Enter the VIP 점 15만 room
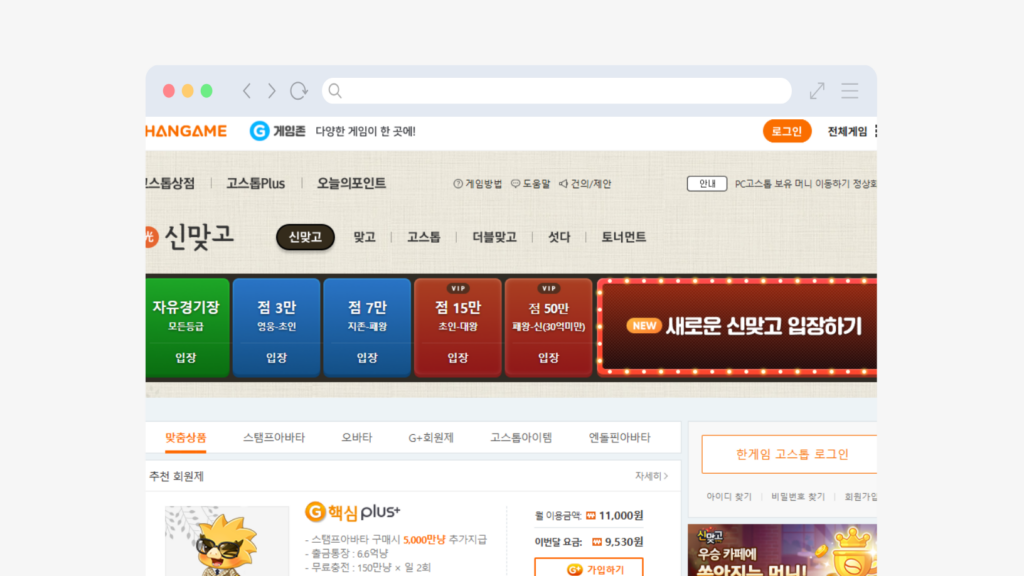Viewport: 1024px width, 576px height. 458,328
